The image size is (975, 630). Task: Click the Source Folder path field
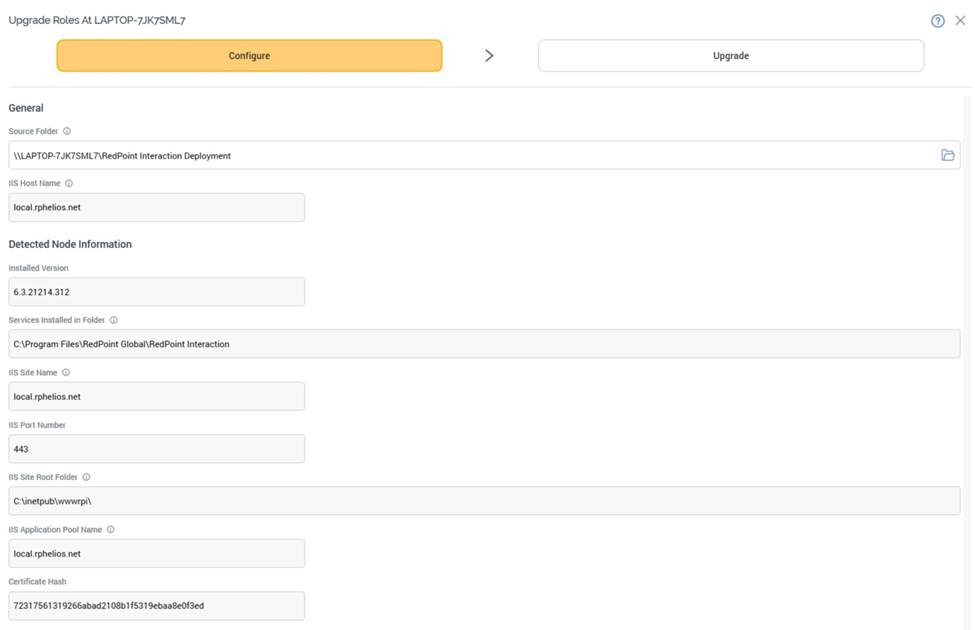(470, 155)
